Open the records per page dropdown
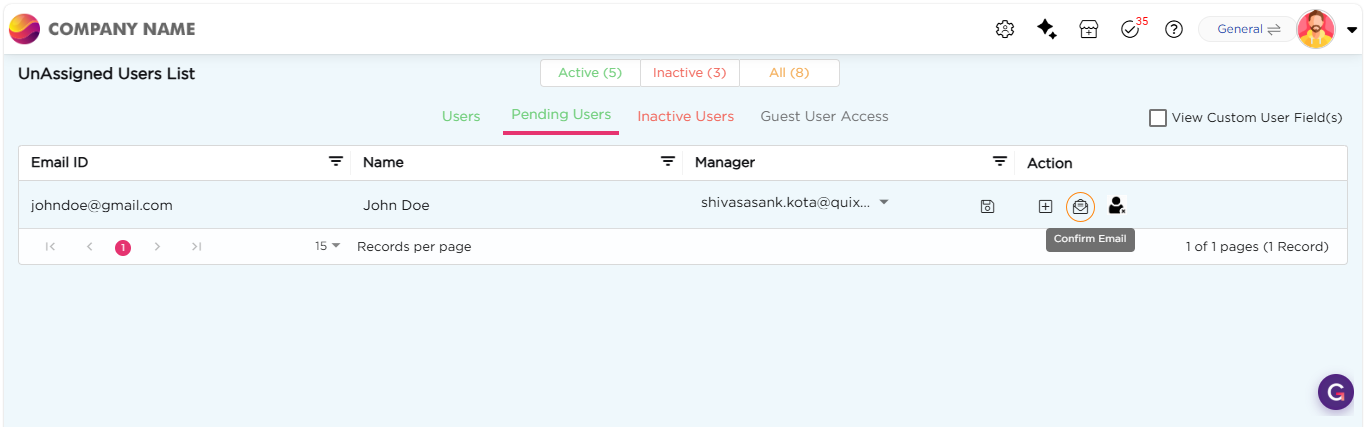 pos(328,246)
